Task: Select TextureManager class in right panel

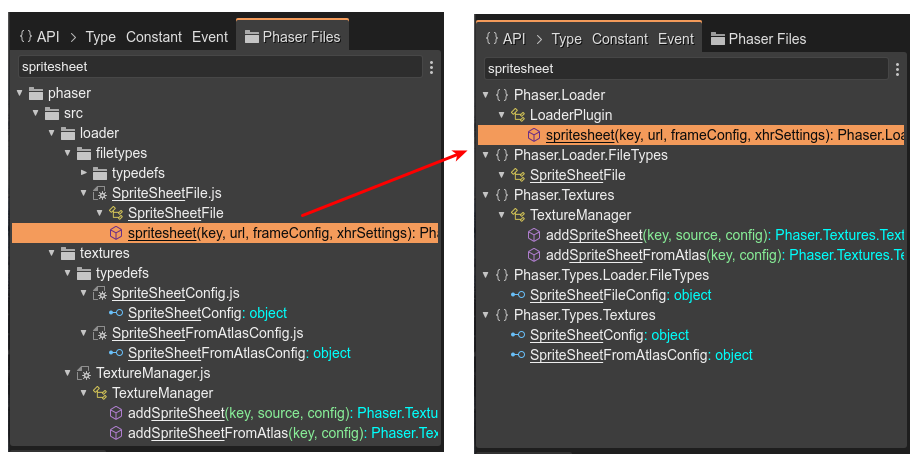Action: click(x=580, y=215)
